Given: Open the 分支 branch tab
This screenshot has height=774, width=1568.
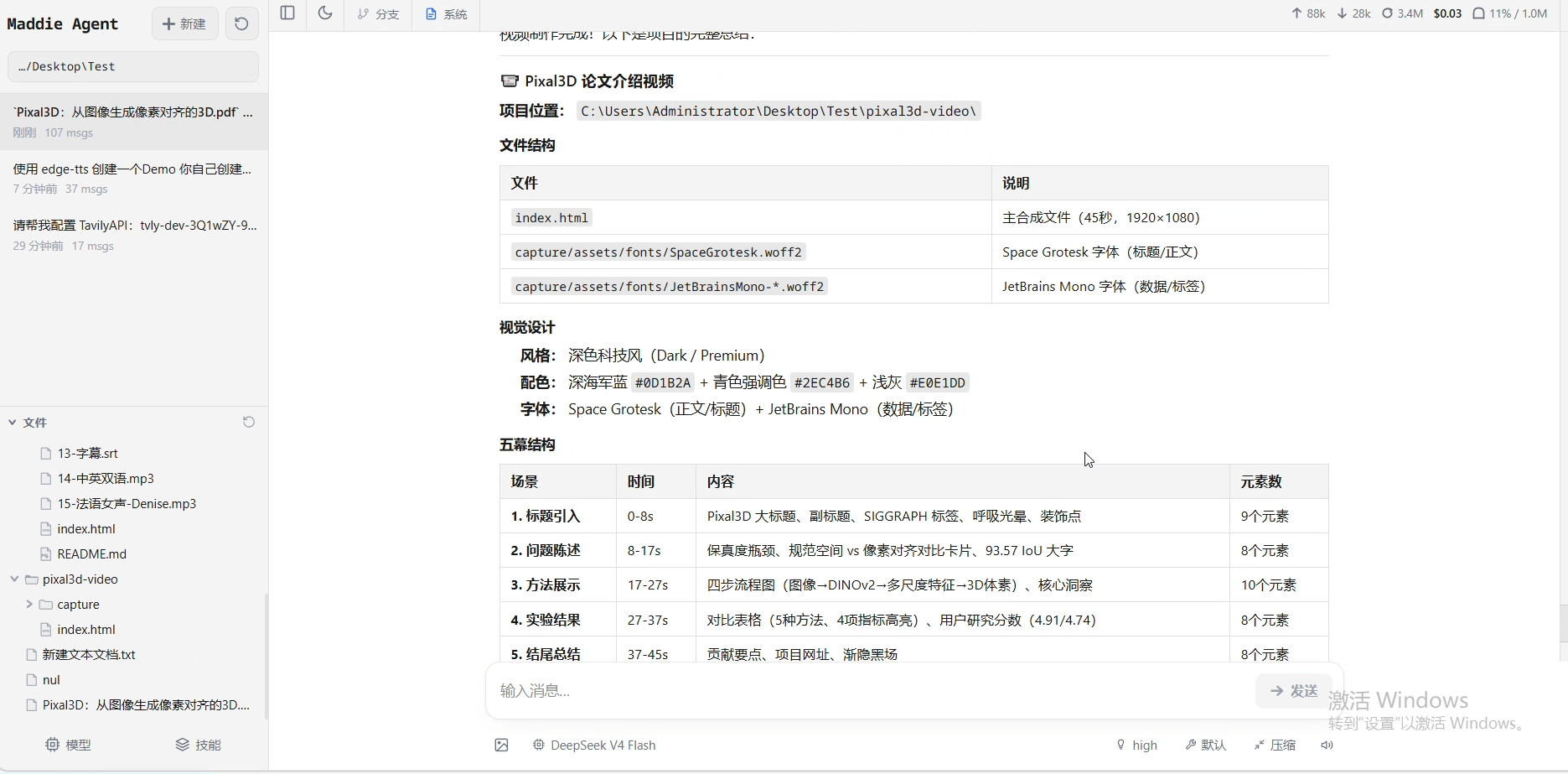Looking at the screenshot, I should 378,14.
